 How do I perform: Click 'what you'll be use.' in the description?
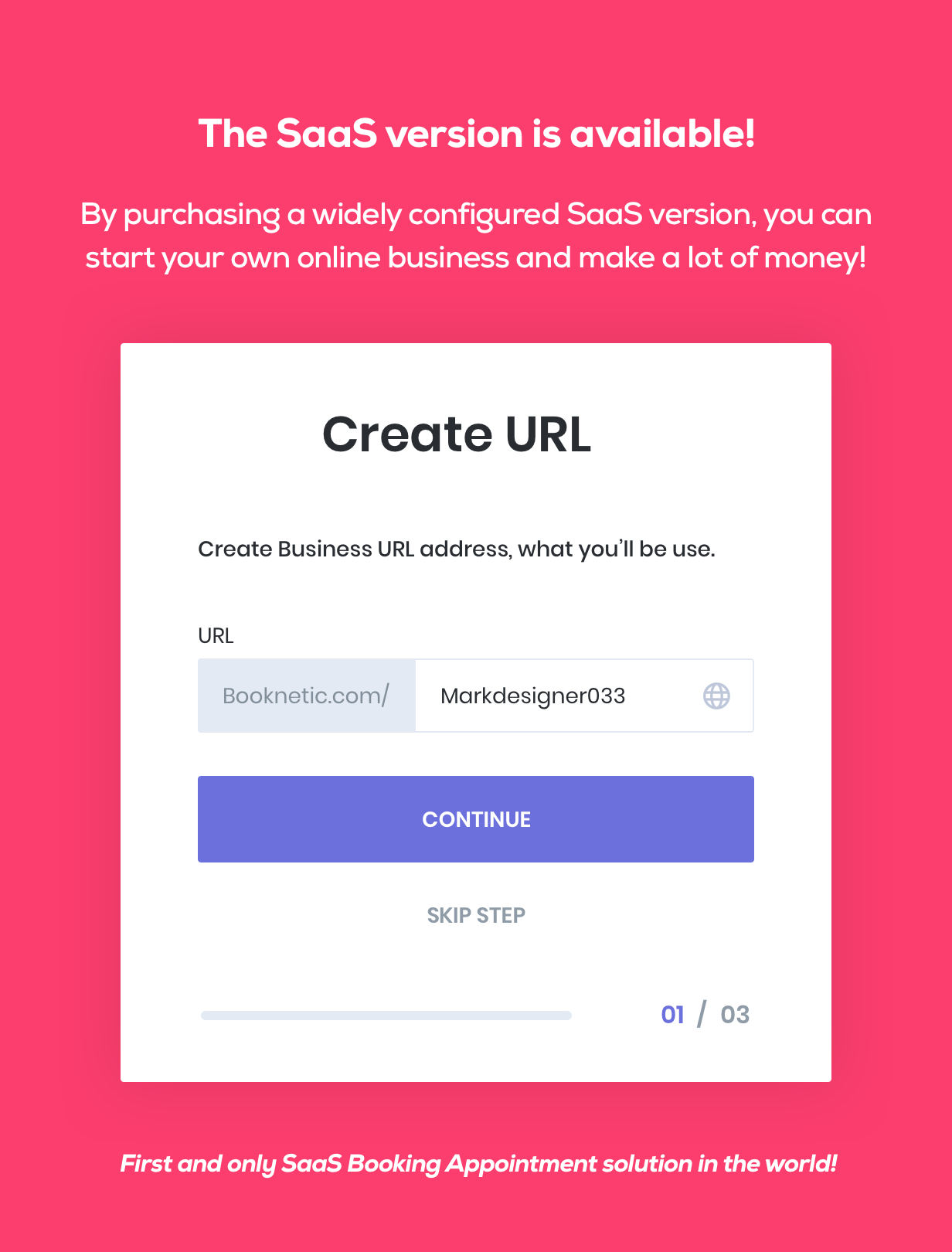pos(616,549)
